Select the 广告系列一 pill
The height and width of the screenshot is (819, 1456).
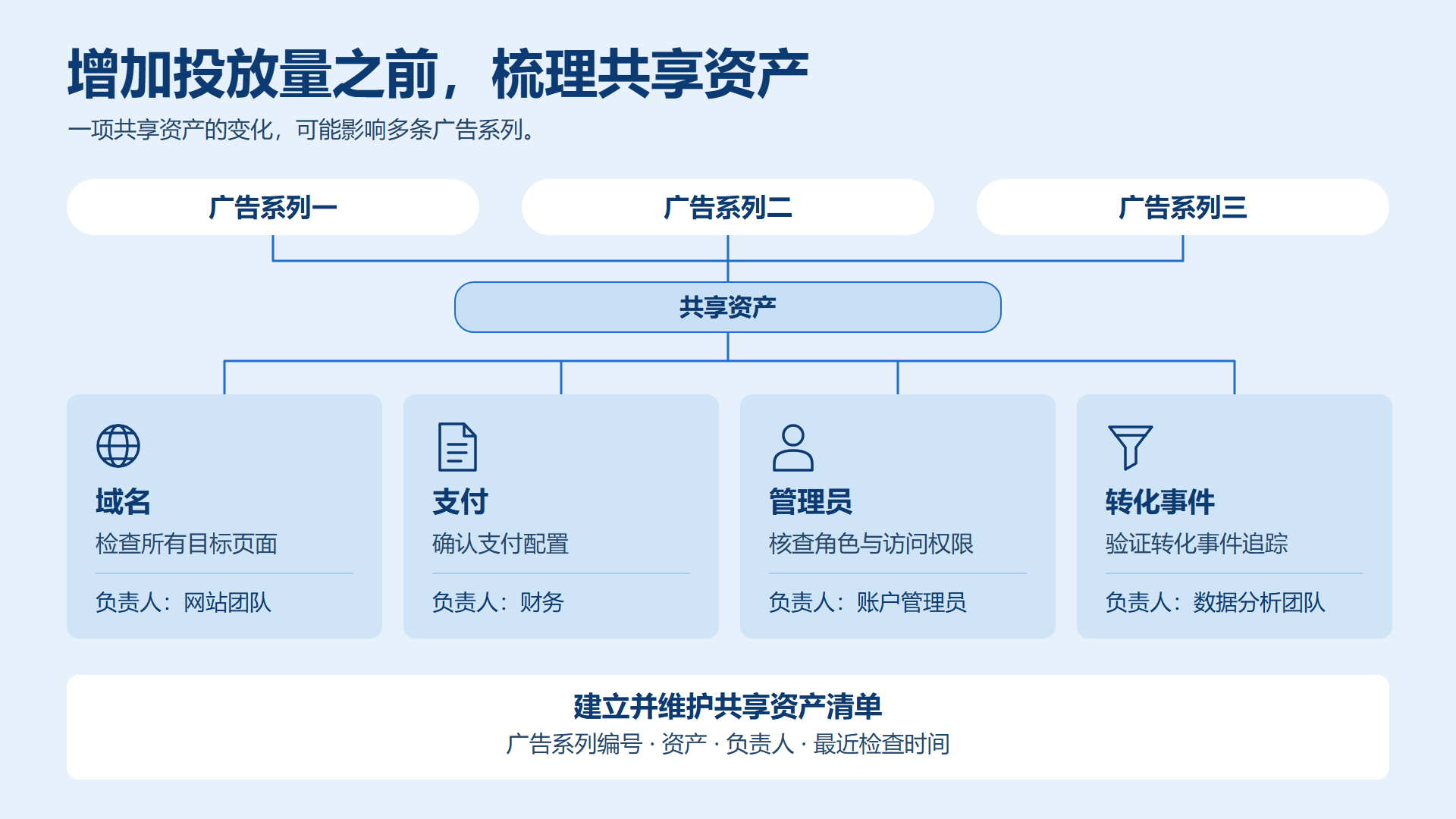(273, 207)
